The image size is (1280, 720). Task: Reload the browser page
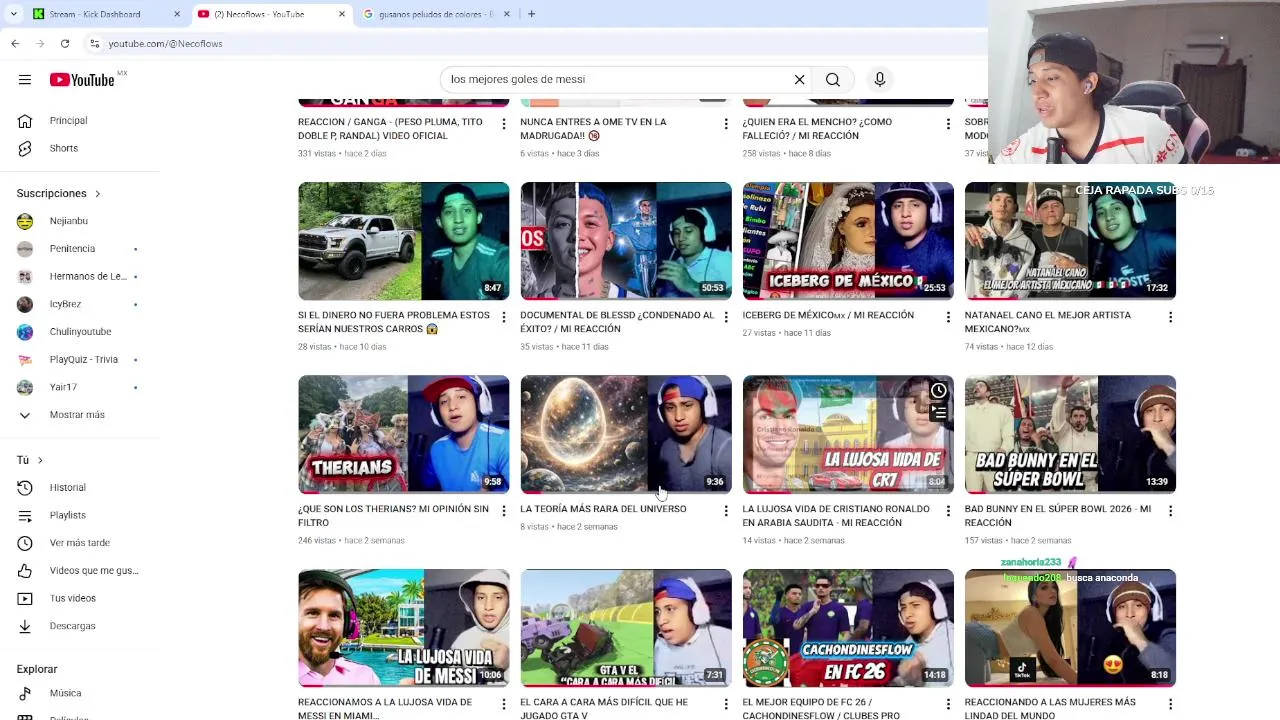(65, 44)
